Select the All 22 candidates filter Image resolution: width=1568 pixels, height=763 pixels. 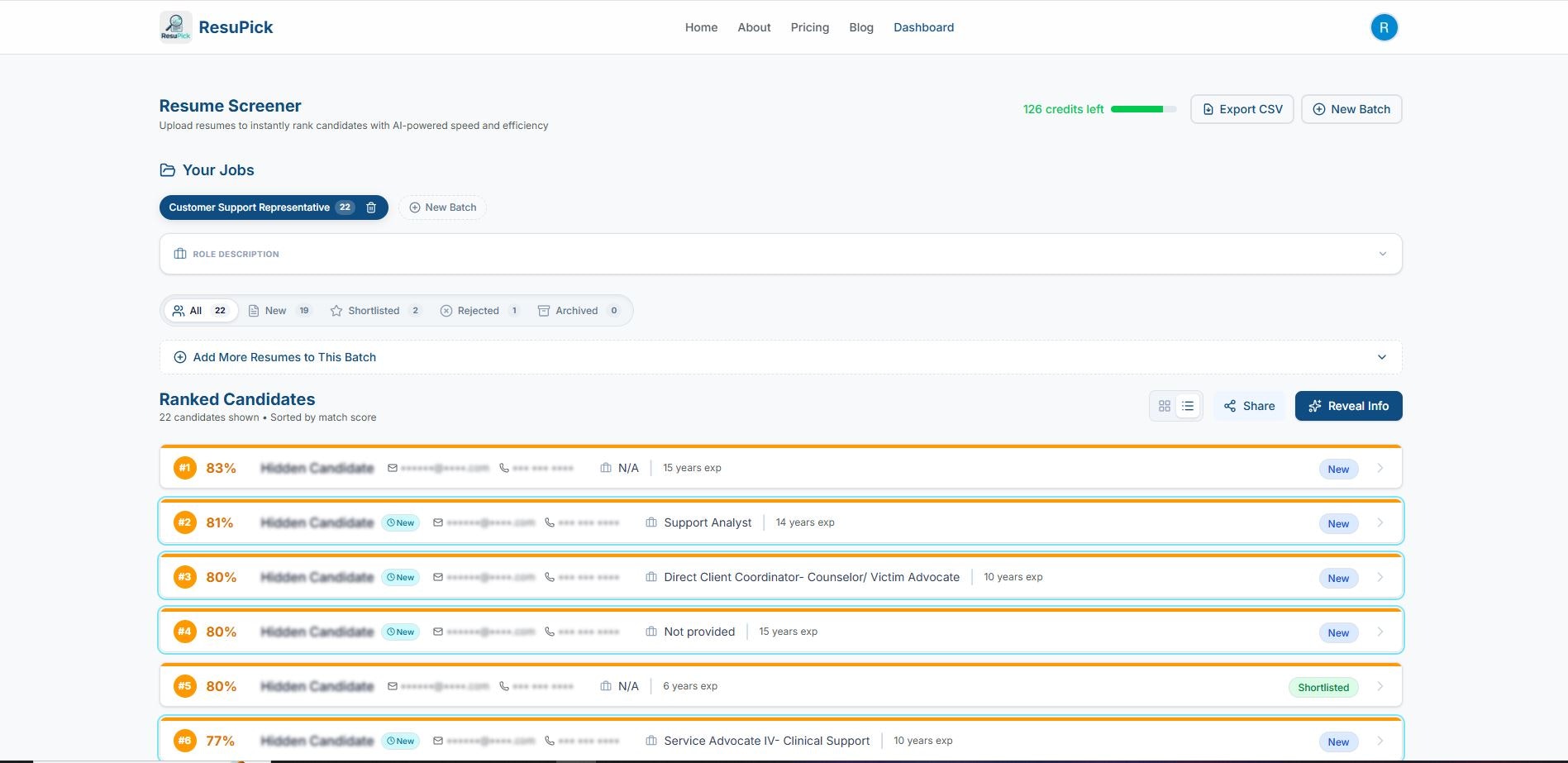(x=201, y=311)
